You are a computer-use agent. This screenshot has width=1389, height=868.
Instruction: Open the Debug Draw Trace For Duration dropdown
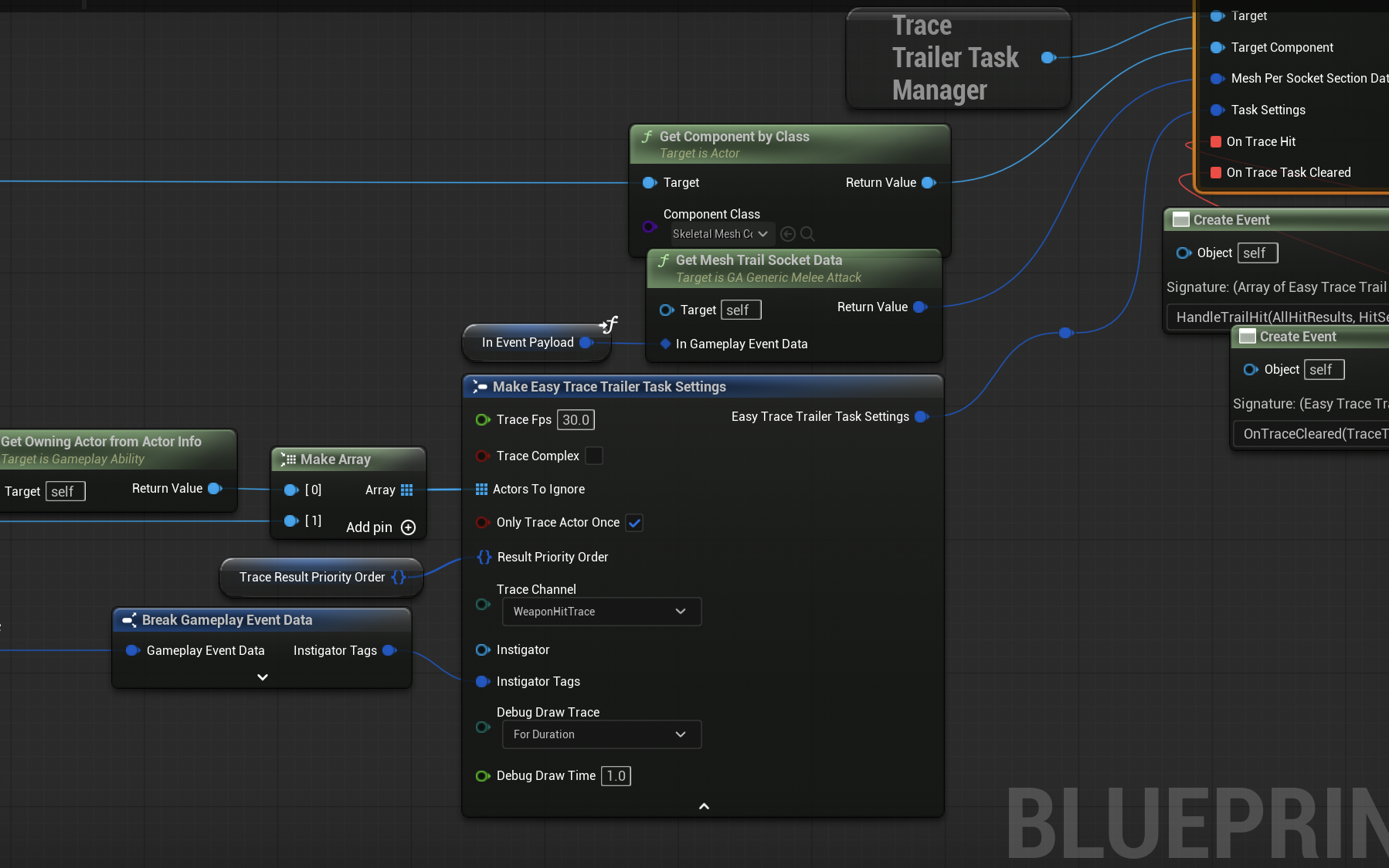tap(601, 734)
